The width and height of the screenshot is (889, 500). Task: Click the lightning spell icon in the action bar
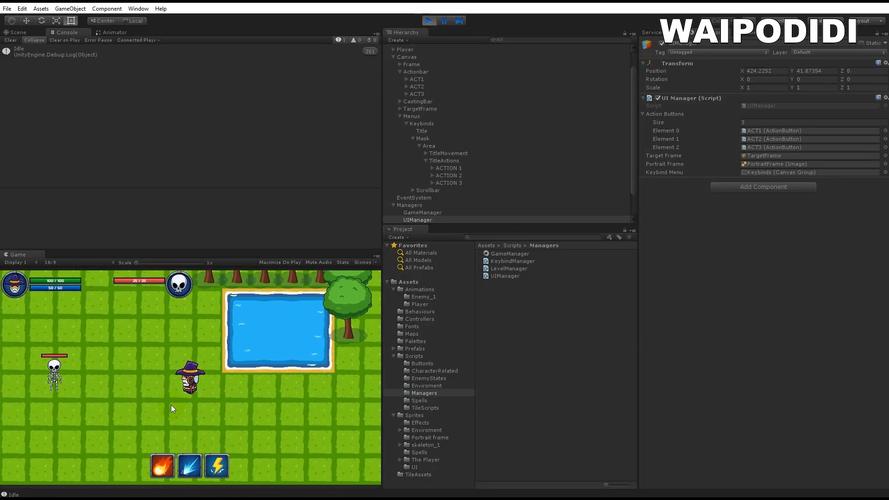click(x=216, y=466)
